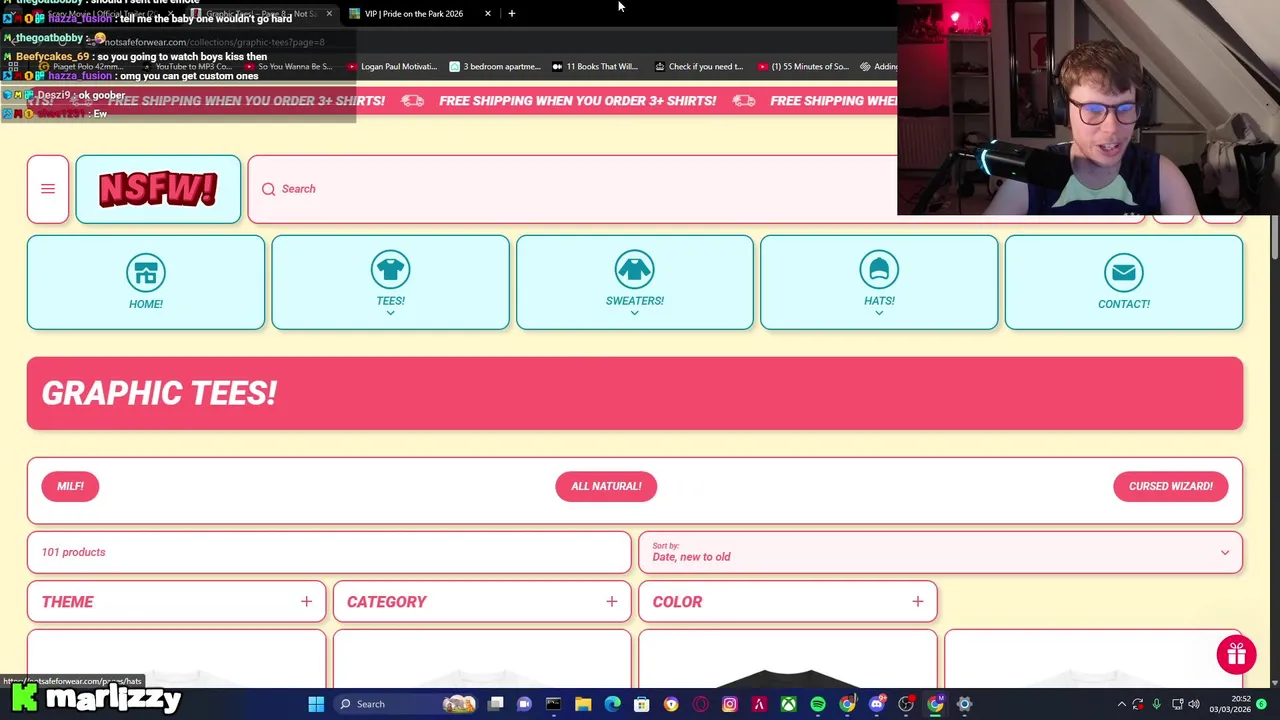Open the terminal icon in the taskbar
1280x720 pixels.
coord(553,704)
